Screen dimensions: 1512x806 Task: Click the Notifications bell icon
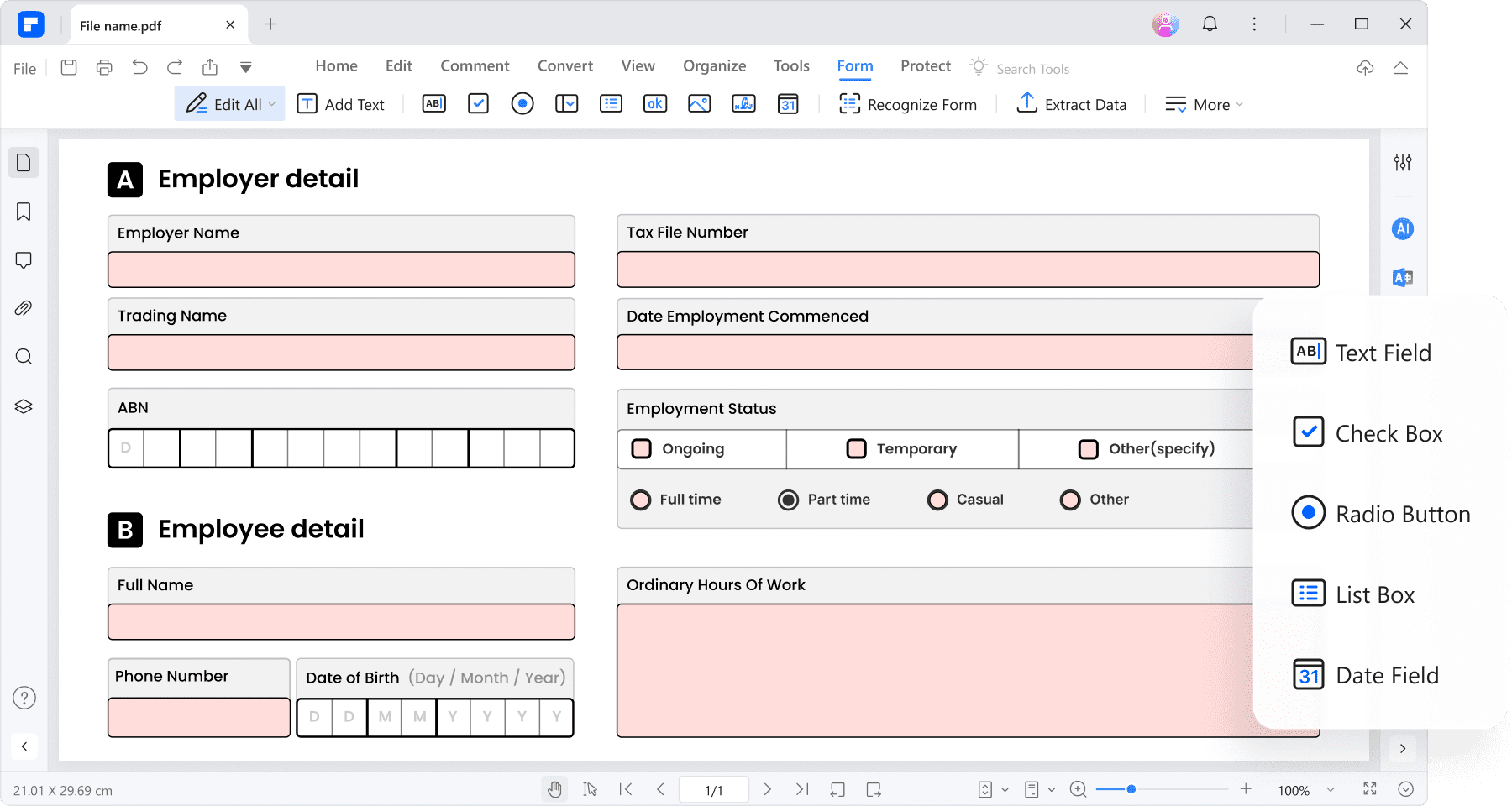coord(1210,24)
